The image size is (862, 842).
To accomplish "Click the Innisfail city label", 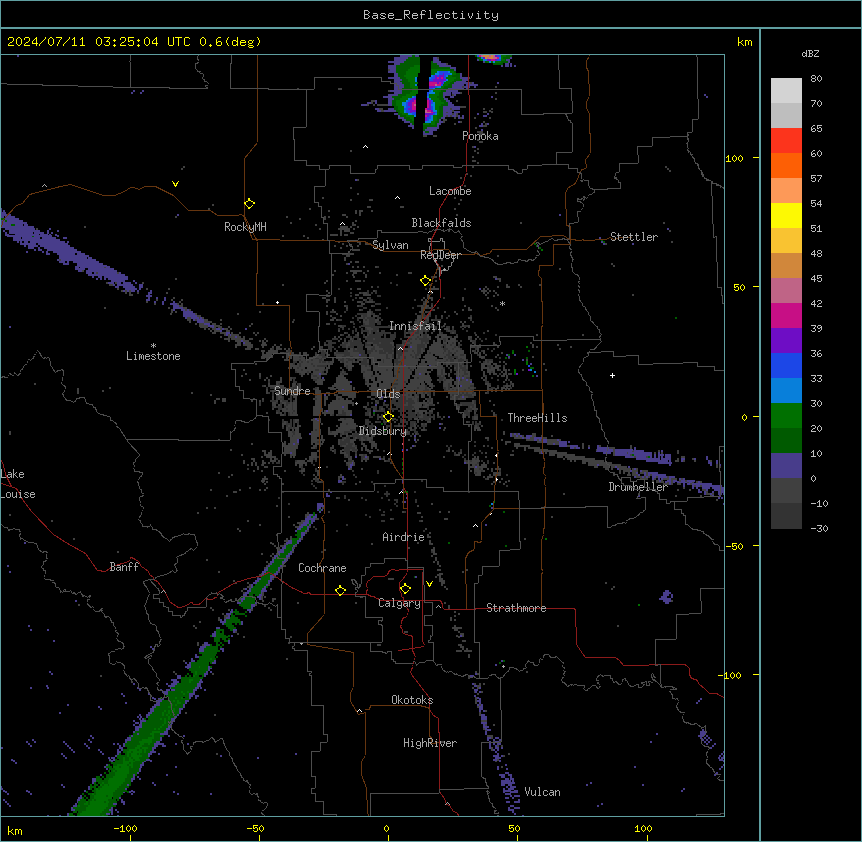I will (x=415, y=326).
